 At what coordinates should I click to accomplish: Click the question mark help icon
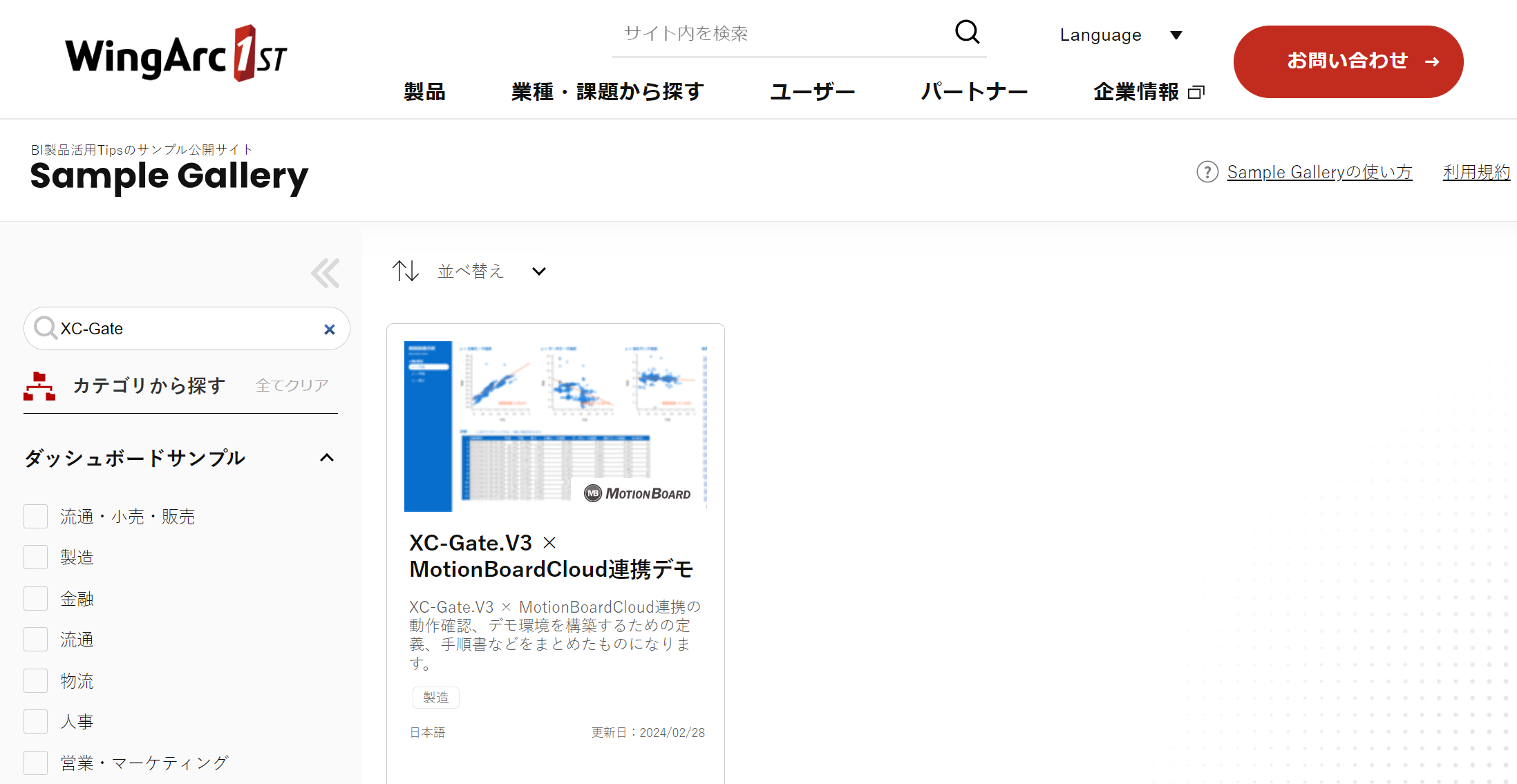click(1207, 172)
